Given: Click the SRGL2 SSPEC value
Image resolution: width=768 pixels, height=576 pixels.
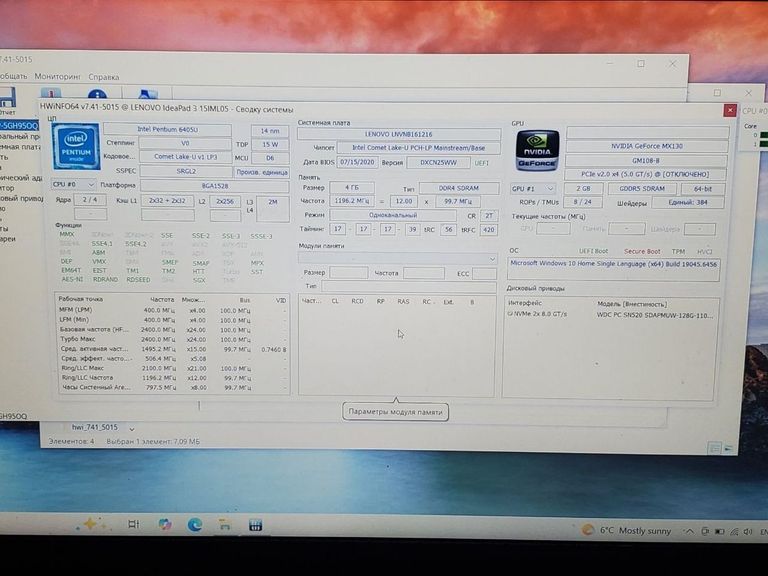Looking at the screenshot, I should tap(186, 171).
